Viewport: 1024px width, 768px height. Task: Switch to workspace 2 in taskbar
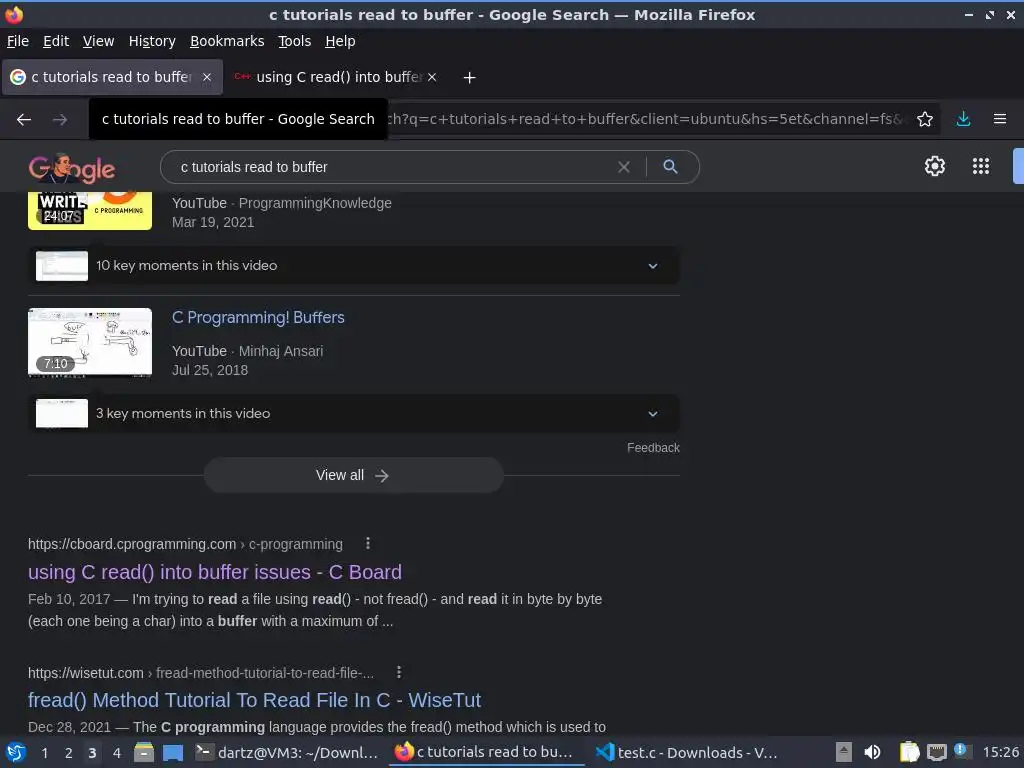pyautogui.click(x=69, y=753)
